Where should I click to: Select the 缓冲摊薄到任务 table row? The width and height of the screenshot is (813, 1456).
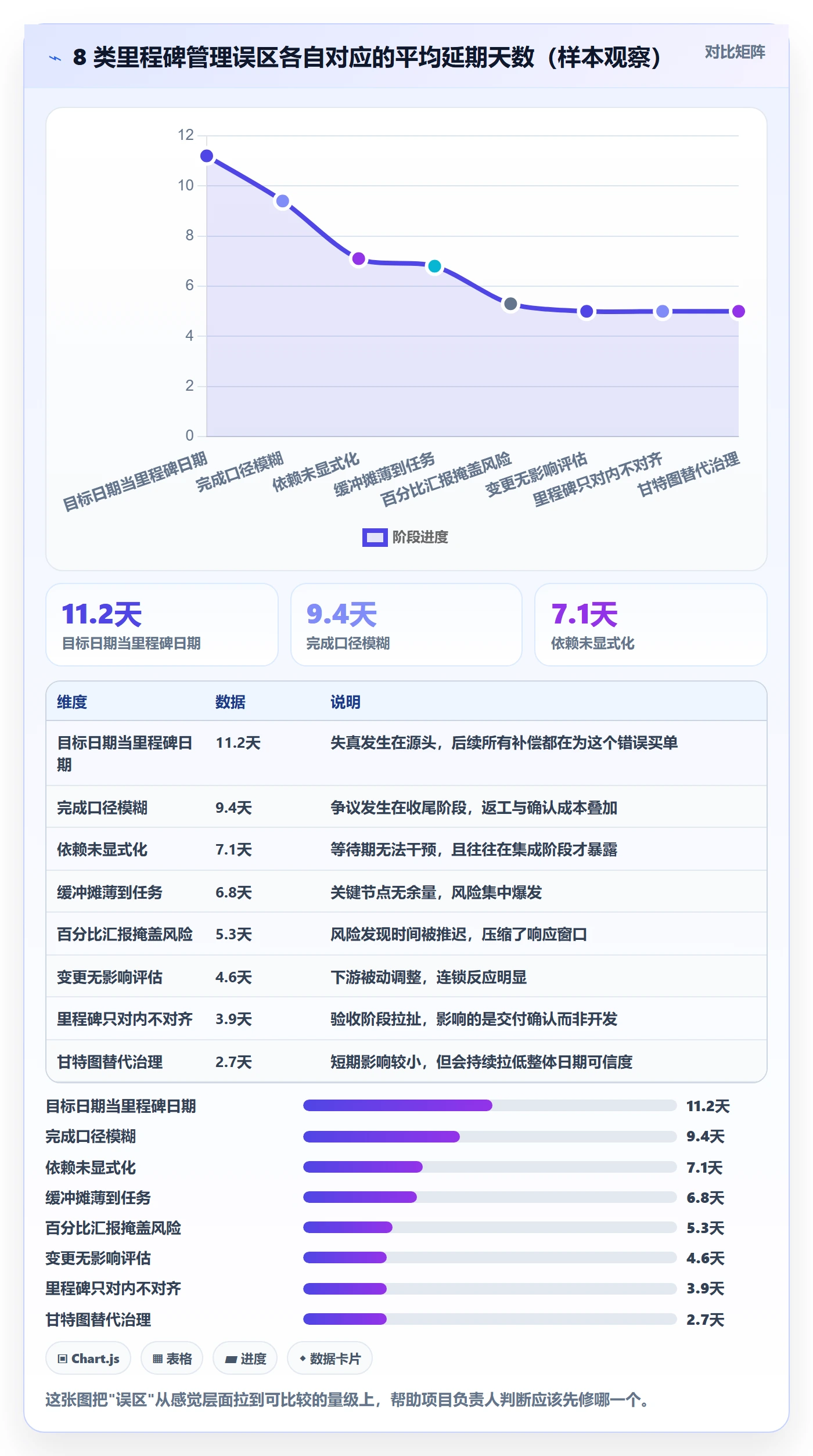pyautogui.click(x=406, y=892)
